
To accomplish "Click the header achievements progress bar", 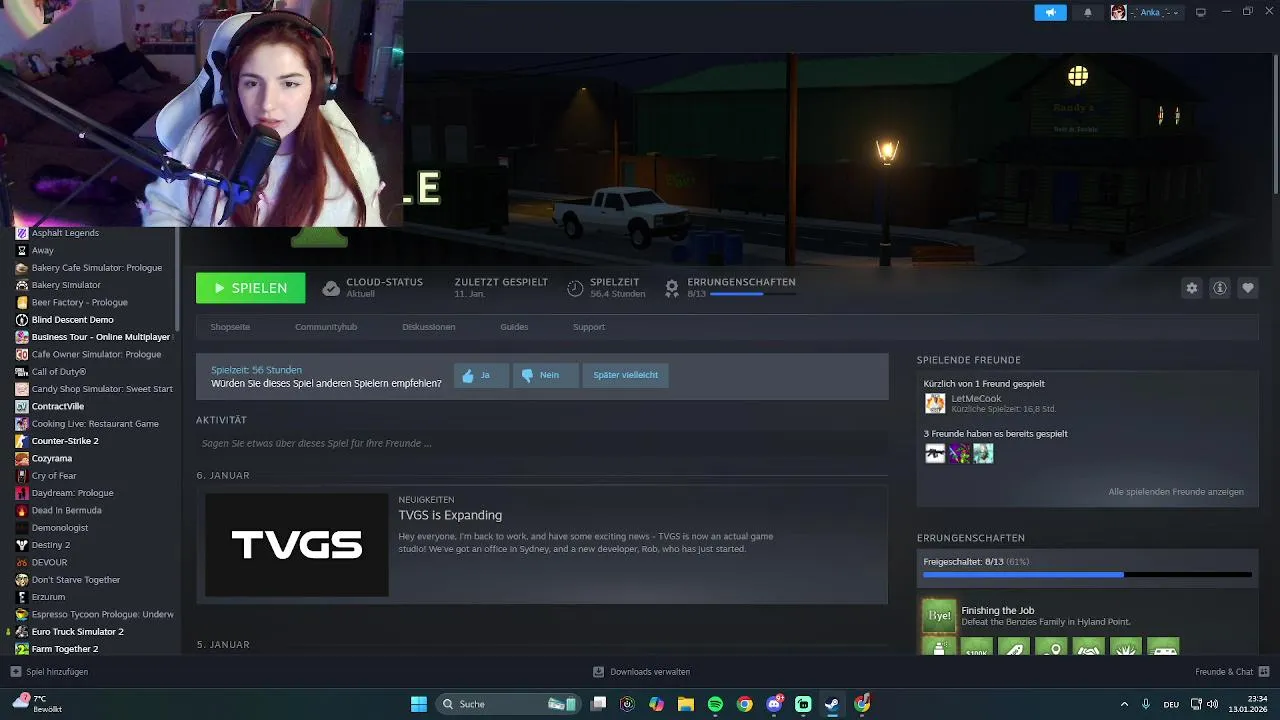I will (x=751, y=294).
